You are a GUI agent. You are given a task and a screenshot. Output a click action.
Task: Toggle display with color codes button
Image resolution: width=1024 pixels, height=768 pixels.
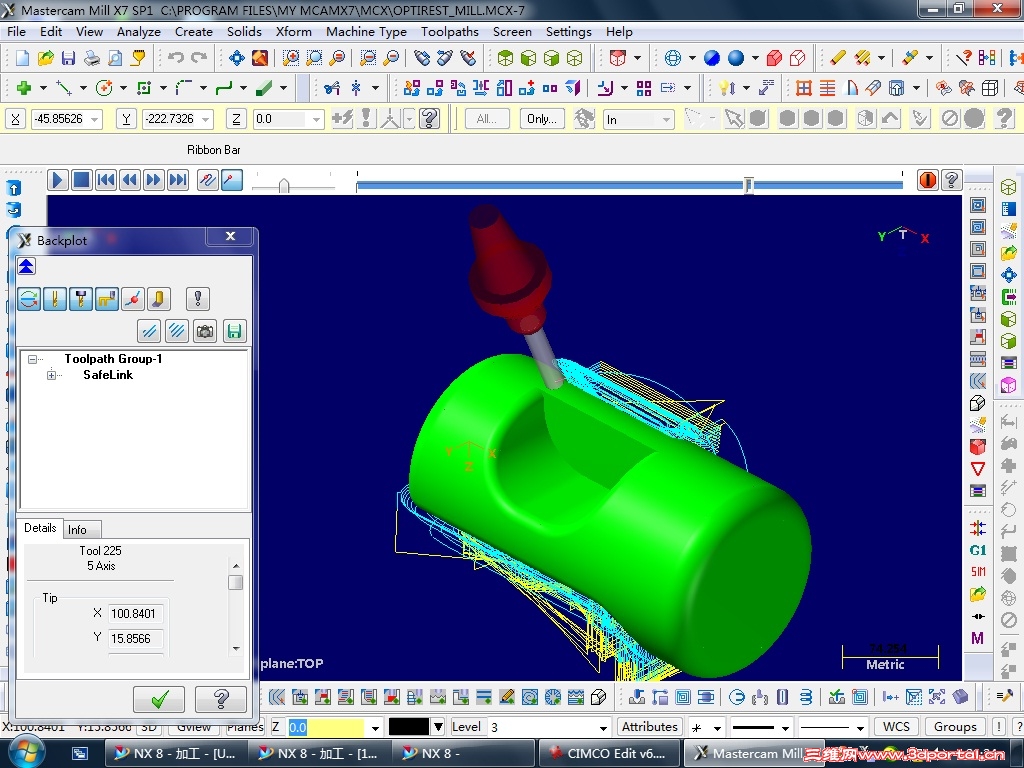[29, 298]
